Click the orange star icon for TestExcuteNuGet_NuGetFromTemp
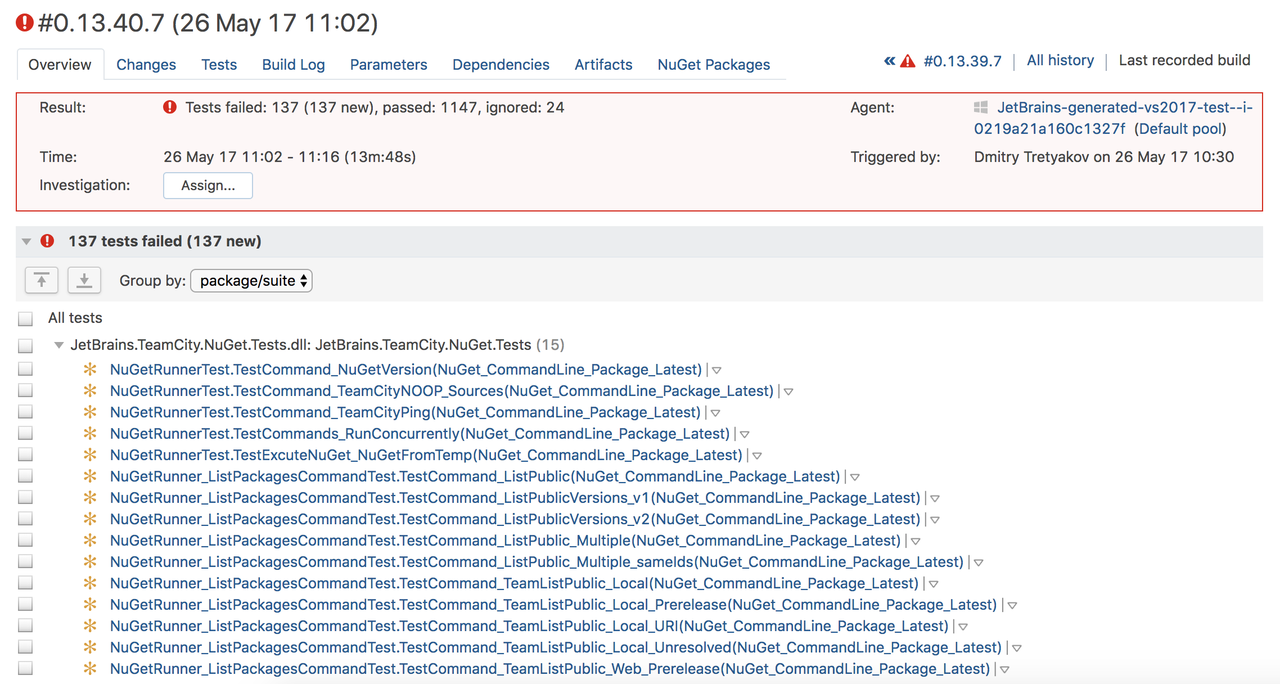This screenshot has width=1280, height=684. tap(91, 455)
